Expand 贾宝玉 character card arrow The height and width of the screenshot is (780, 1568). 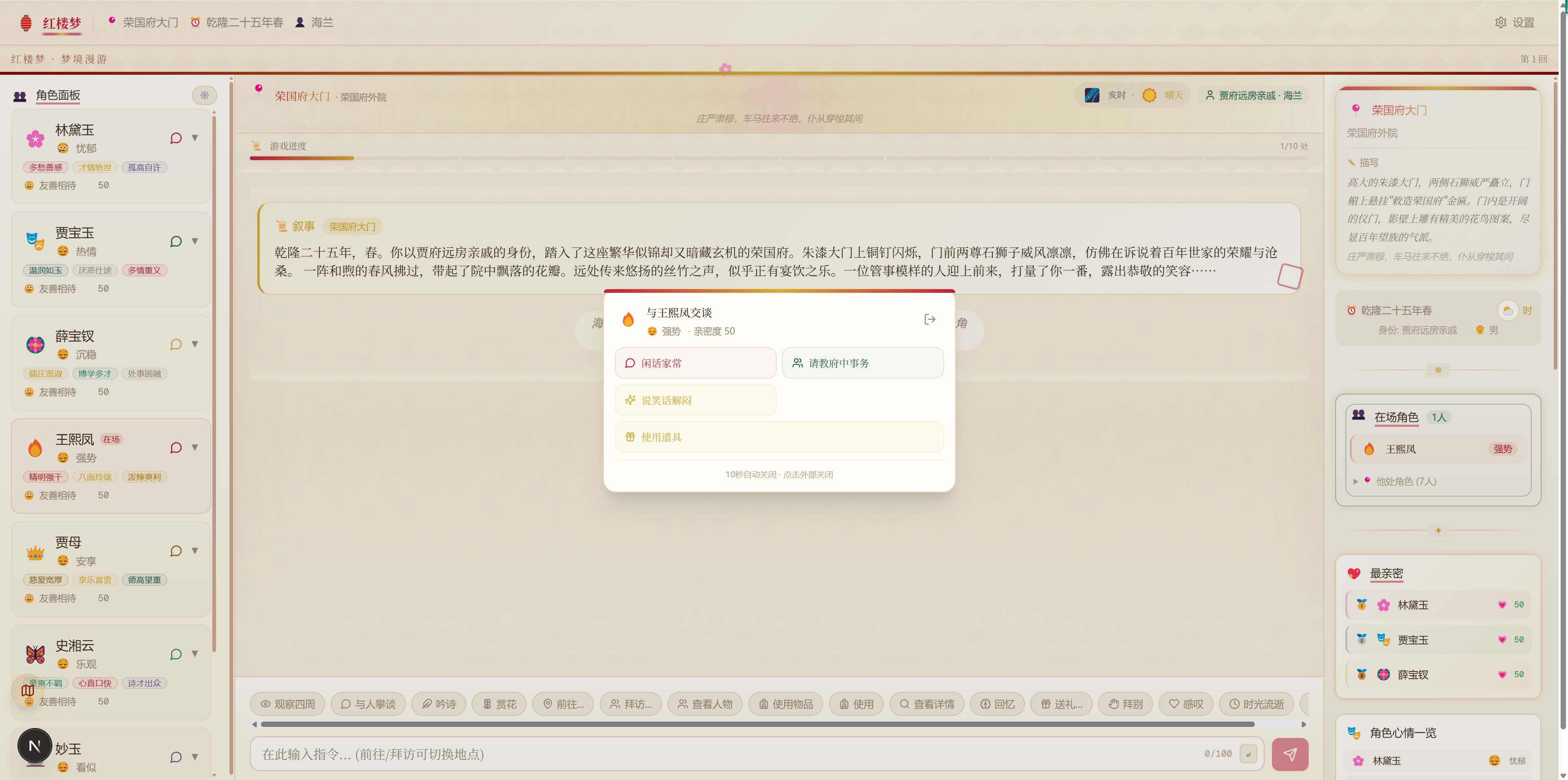coord(195,242)
